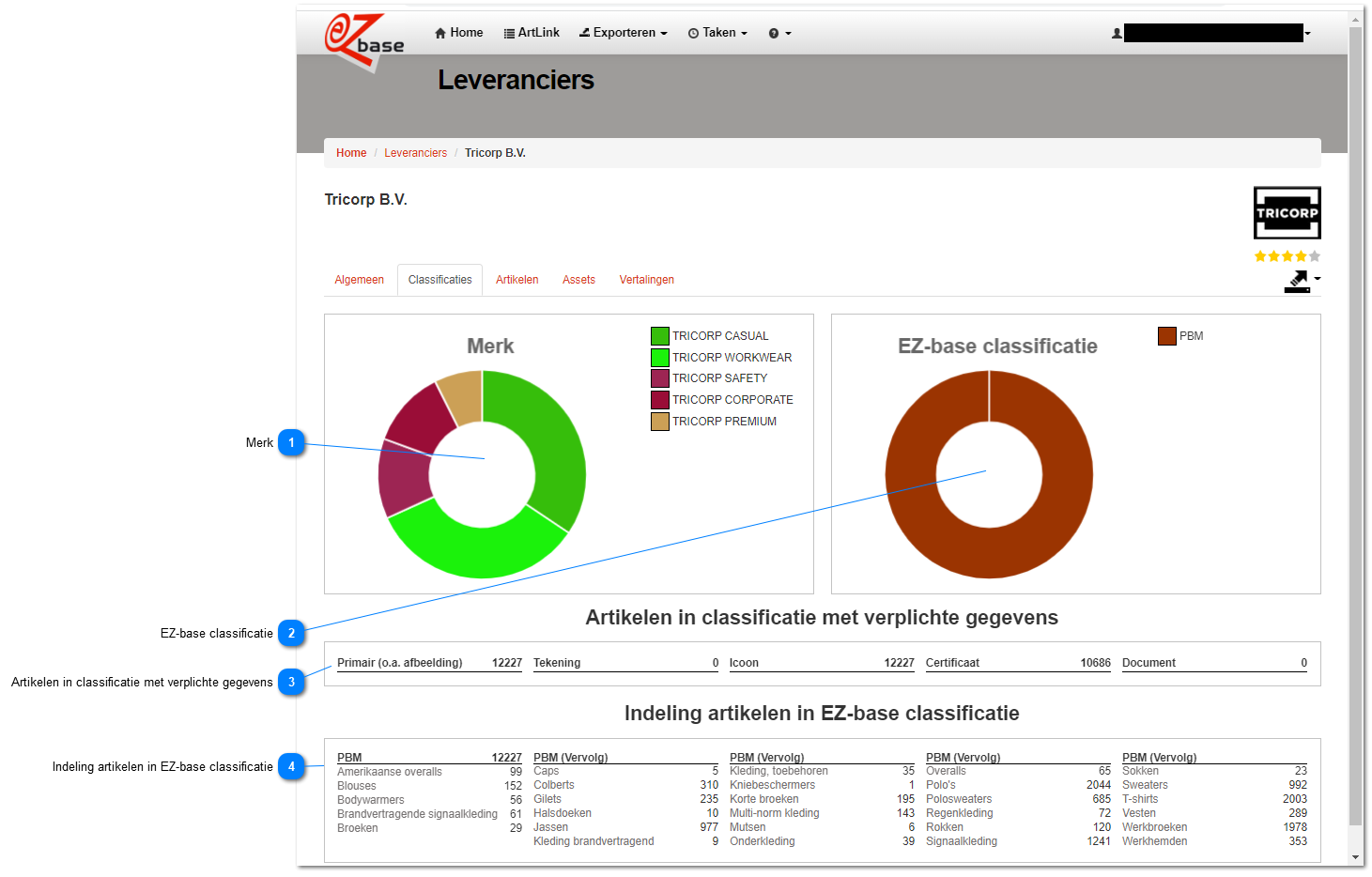Click 'Amerikaanse overalls' classification row
Screen dimensions: 1372x877
point(429,772)
